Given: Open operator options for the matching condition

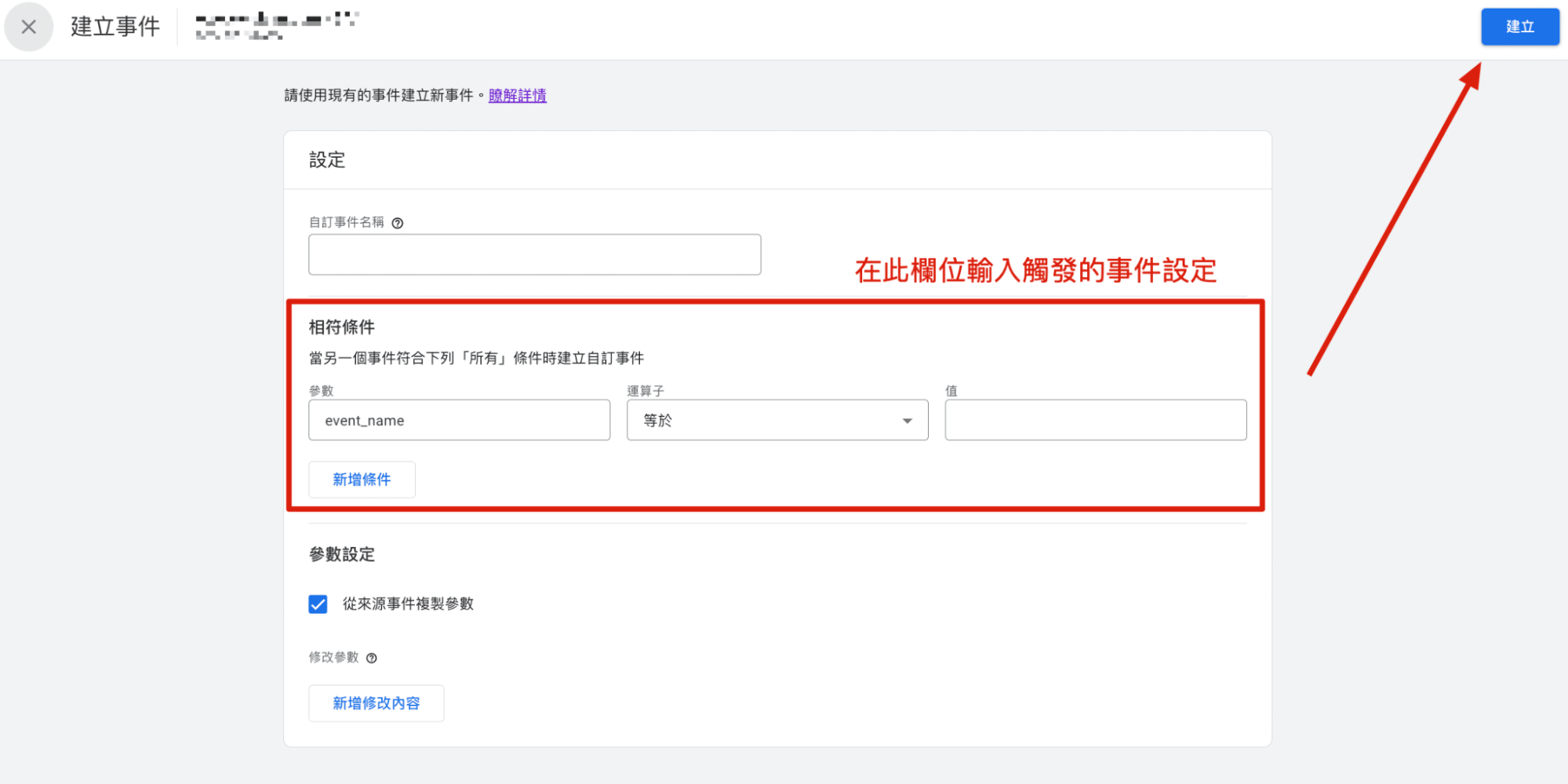Looking at the screenshot, I should coord(777,420).
